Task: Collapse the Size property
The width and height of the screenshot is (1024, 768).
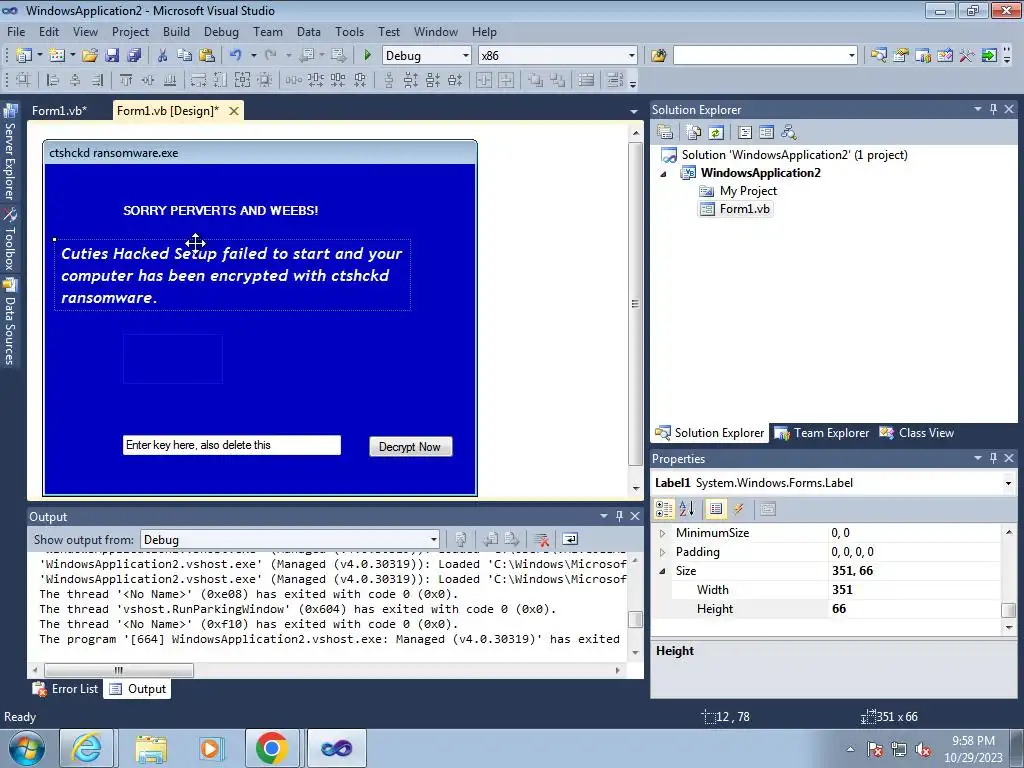Action: click(x=662, y=571)
